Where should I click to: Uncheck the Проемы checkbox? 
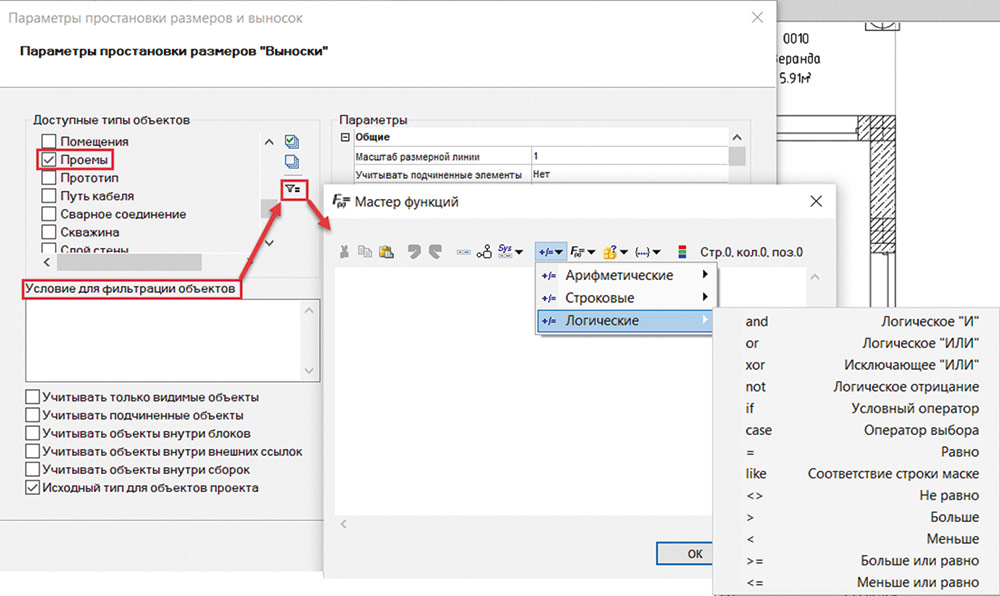[x=48, y=160]
